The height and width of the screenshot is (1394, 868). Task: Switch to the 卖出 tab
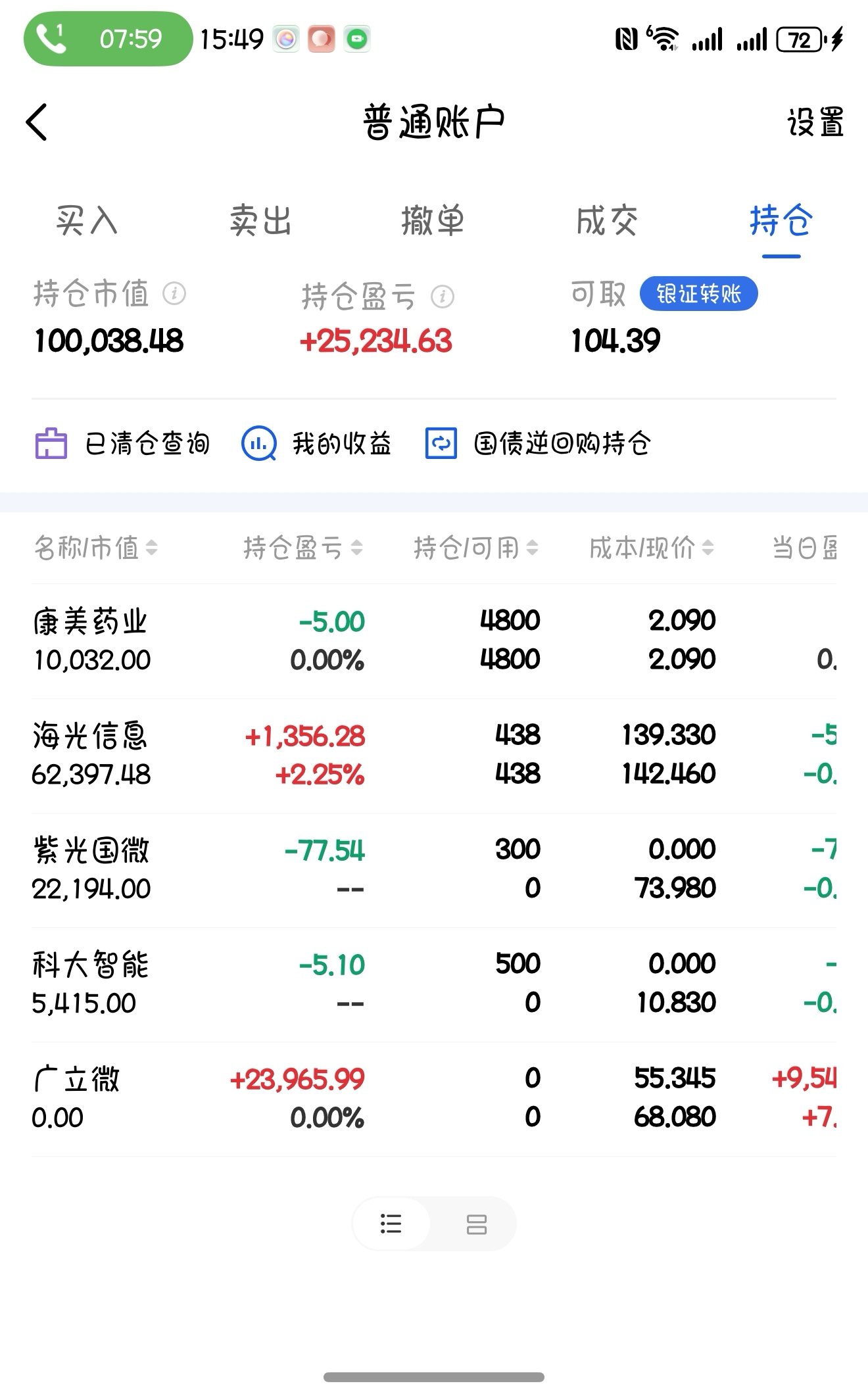pos(260,220)
